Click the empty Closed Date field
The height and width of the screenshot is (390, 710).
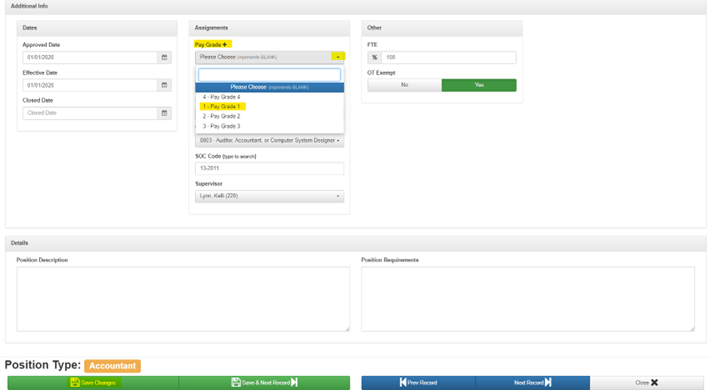point(90,113)
